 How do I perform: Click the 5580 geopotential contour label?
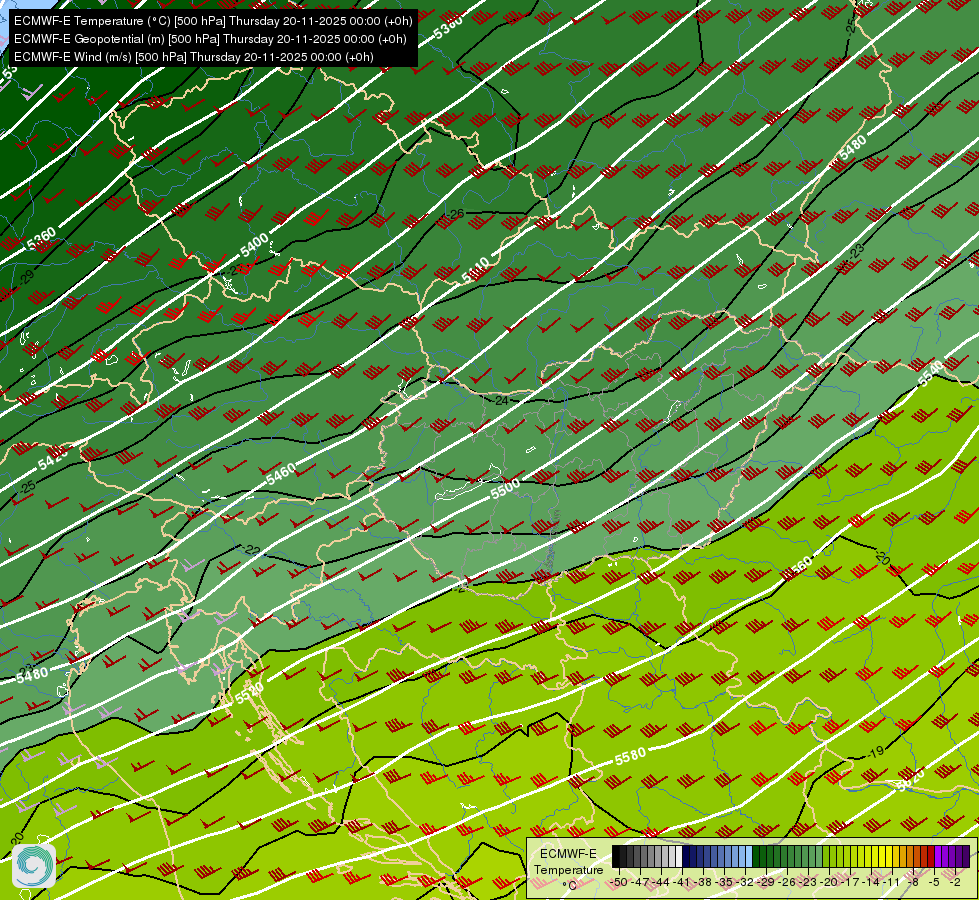pos(630,756)
